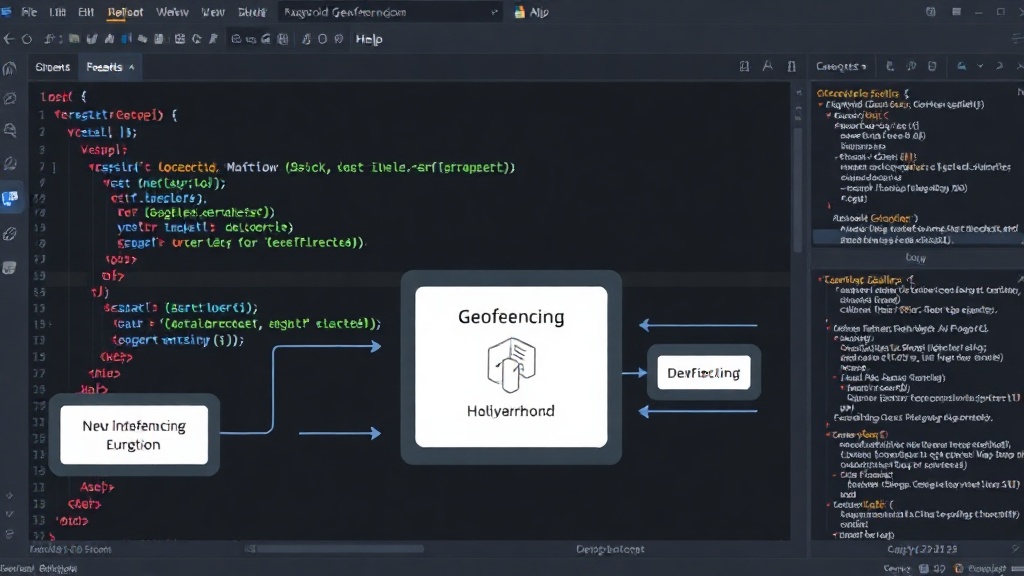The image size is (1024, 576).
Task: Click the Geofencing box in the diagram
Action: point(511,367)
